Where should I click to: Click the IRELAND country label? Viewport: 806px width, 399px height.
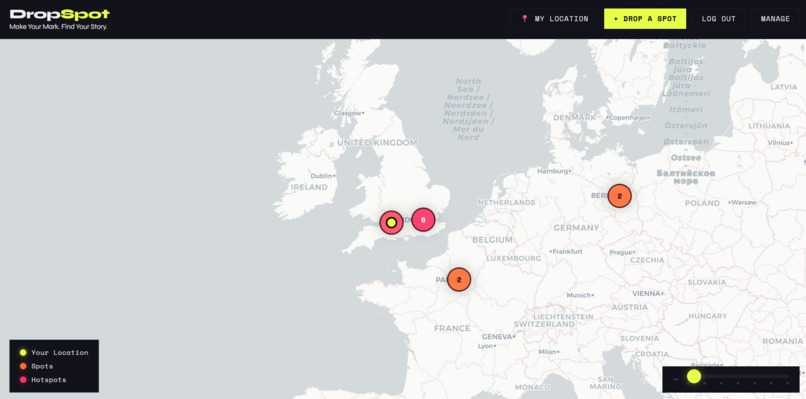click(309, 187)
